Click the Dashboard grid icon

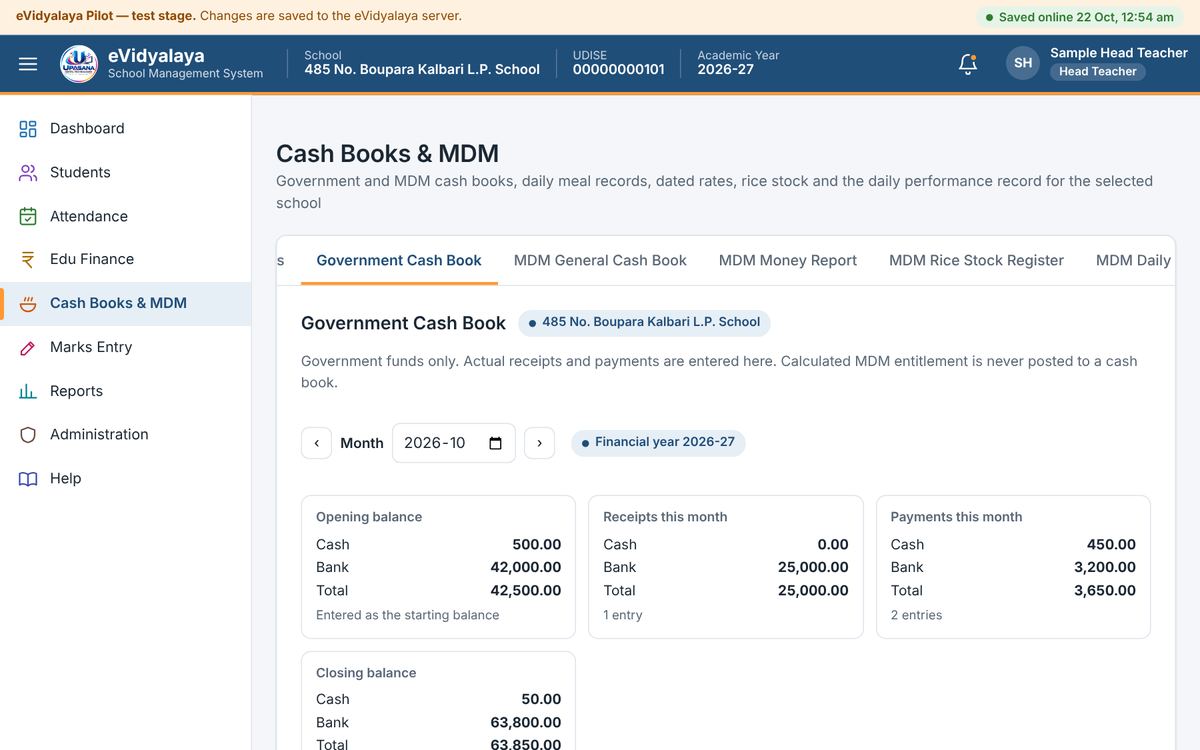28,129
